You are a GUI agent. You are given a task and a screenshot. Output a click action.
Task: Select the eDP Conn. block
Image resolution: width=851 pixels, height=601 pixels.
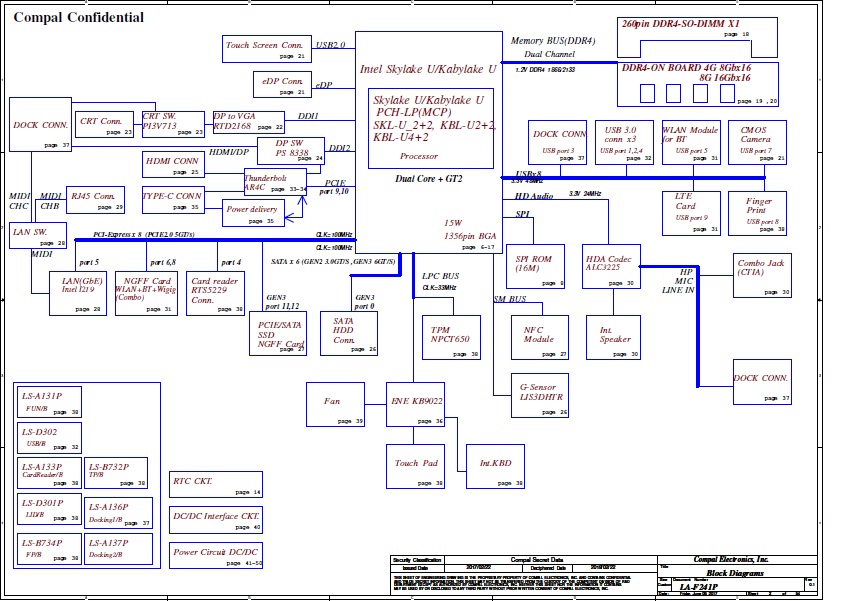(x=282, y=85)
